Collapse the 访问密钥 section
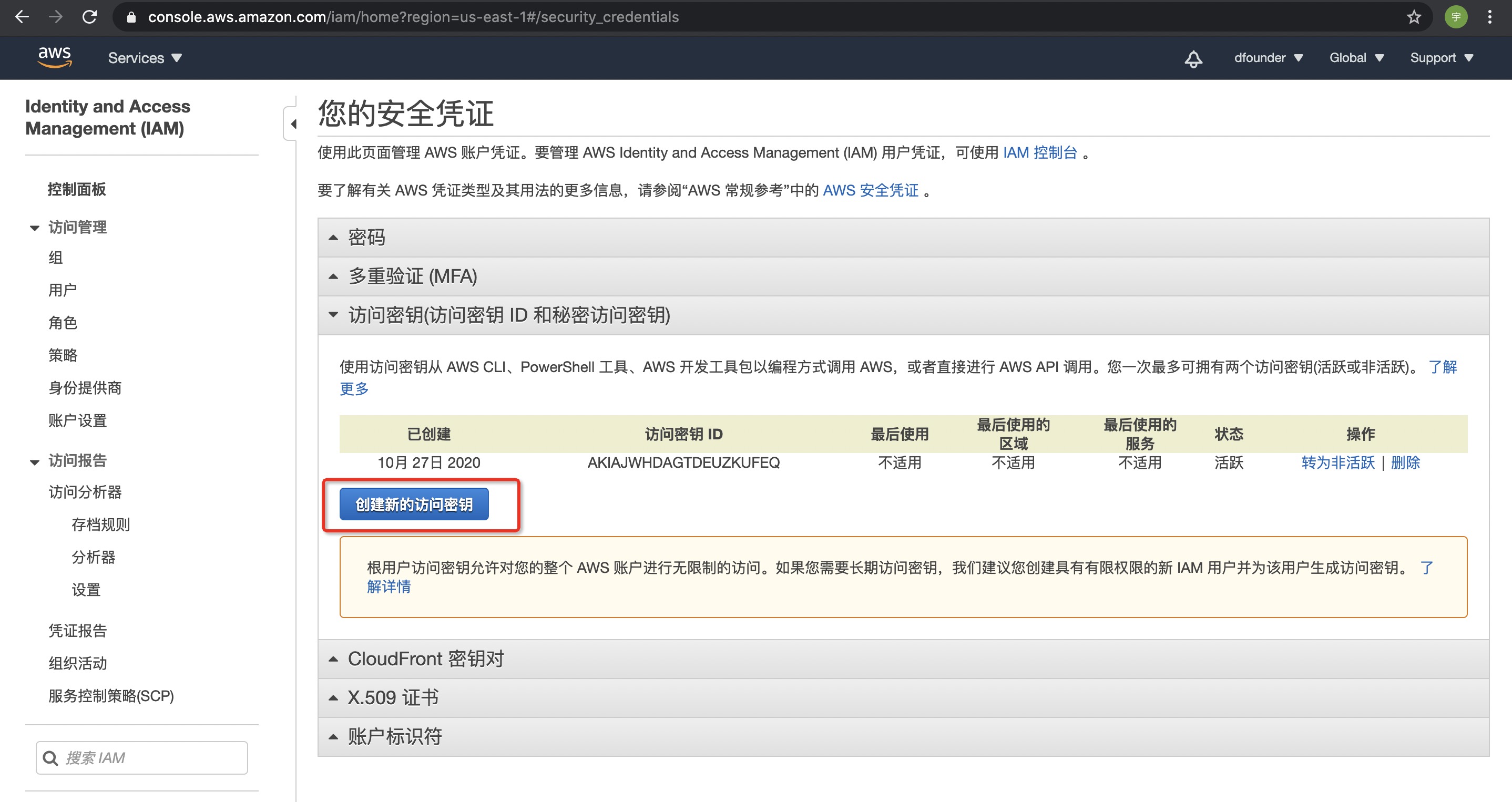 508,315
